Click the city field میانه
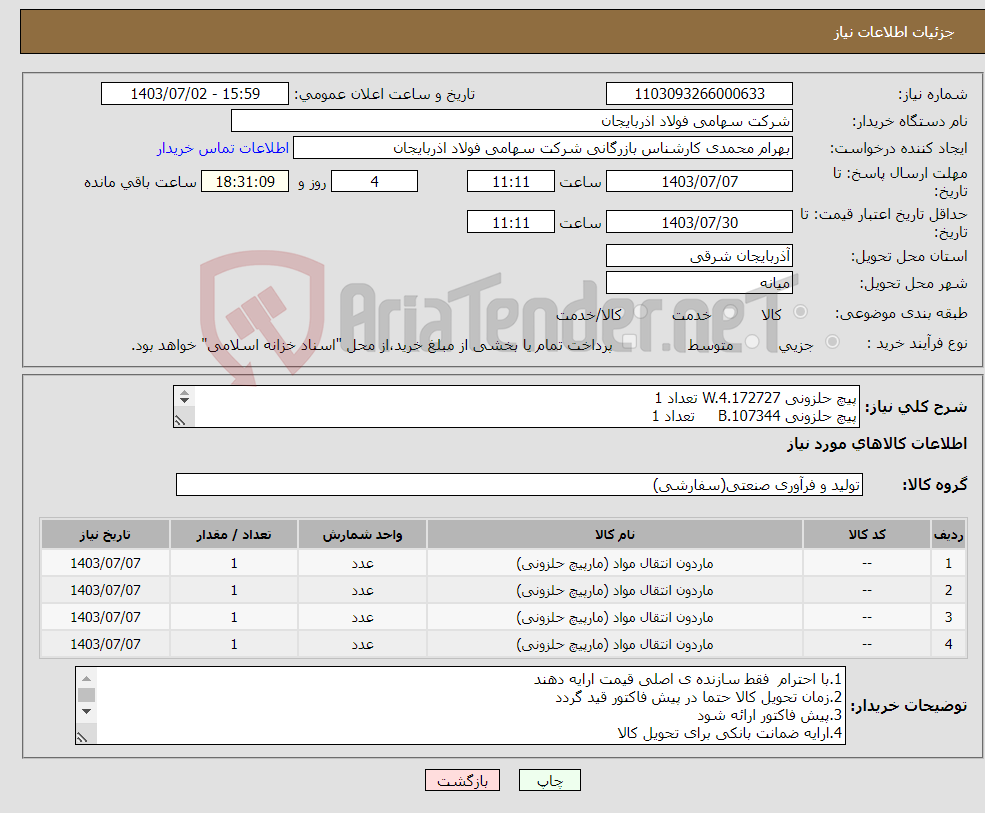 pos(699,283)
